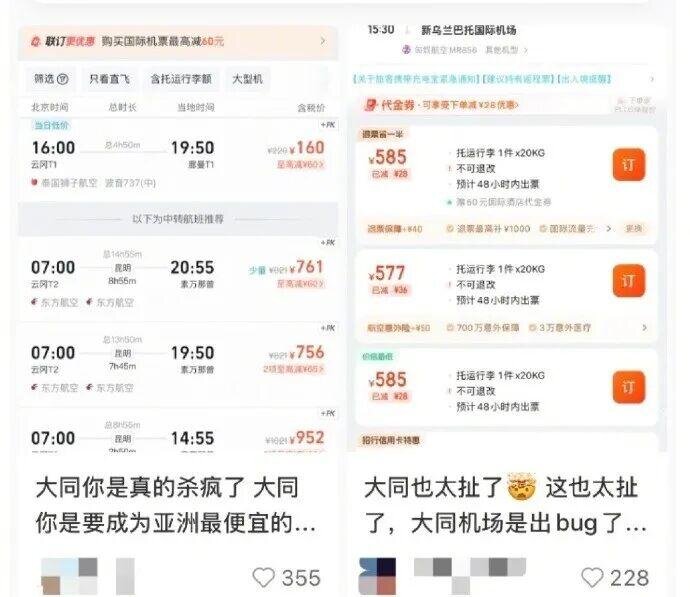The height and width of the screenshot is (597, 690).
Task: Select the 16:00 direct flight at ¥160
Action: tap(178, 159)
